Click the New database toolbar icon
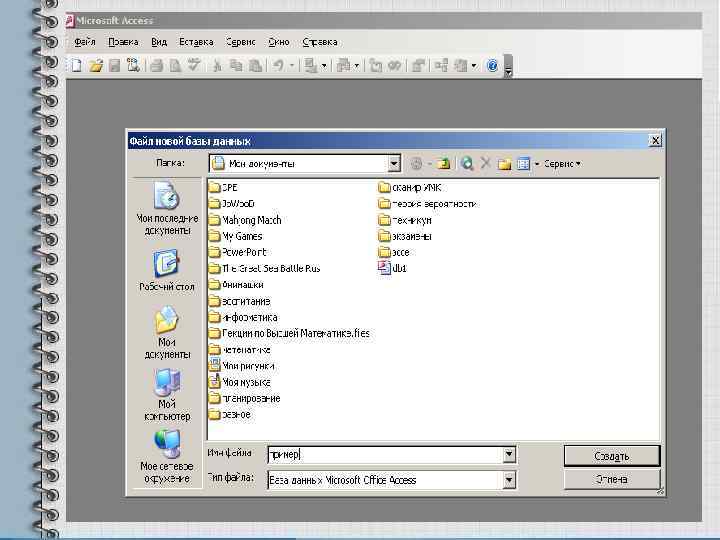 [76, 66]
